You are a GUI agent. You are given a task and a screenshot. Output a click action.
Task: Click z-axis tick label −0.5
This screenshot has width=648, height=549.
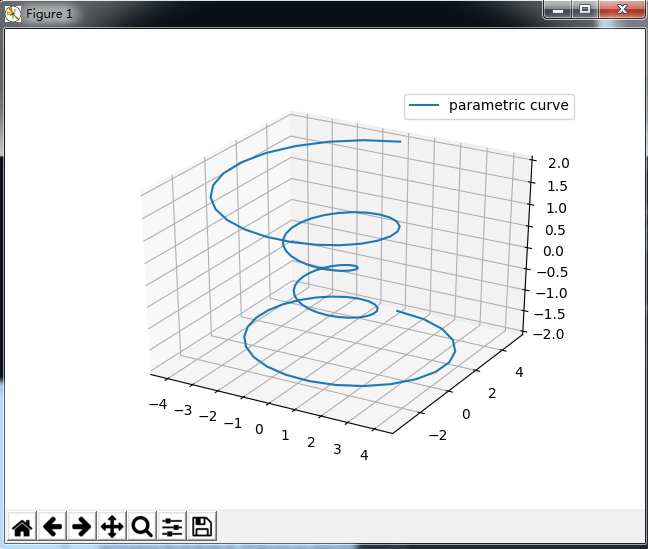coord(552,272)
